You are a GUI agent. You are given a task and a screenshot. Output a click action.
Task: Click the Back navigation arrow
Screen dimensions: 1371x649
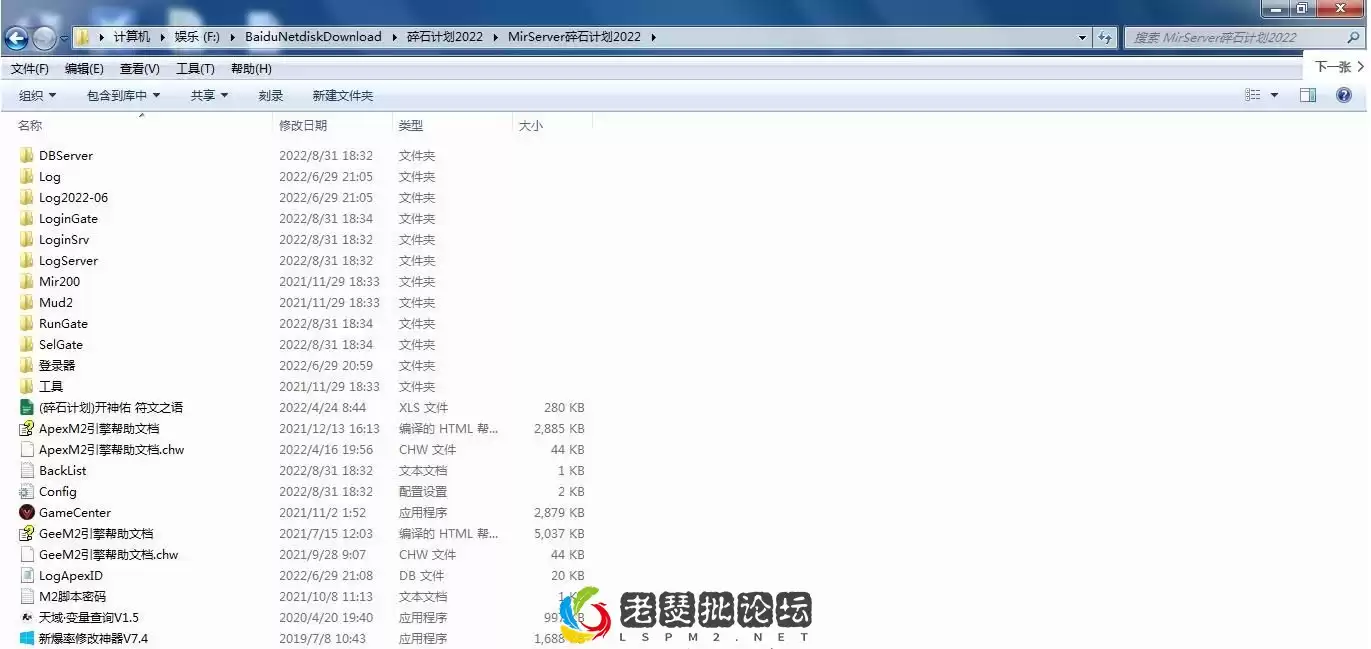16,37
